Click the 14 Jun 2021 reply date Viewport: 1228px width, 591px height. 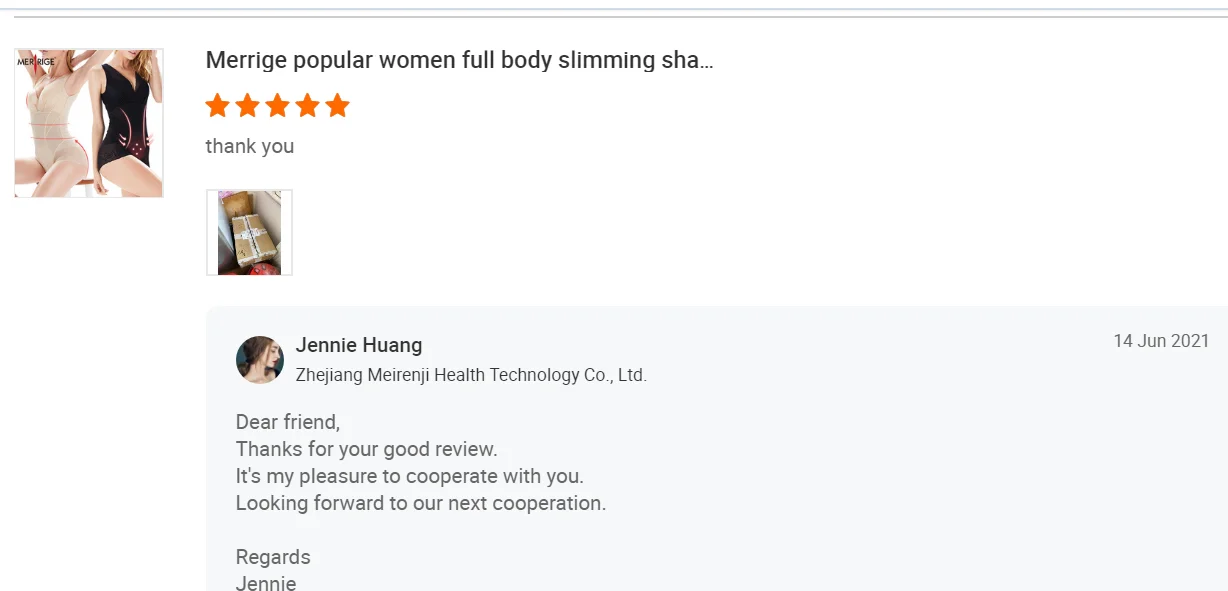point(1161,341)
